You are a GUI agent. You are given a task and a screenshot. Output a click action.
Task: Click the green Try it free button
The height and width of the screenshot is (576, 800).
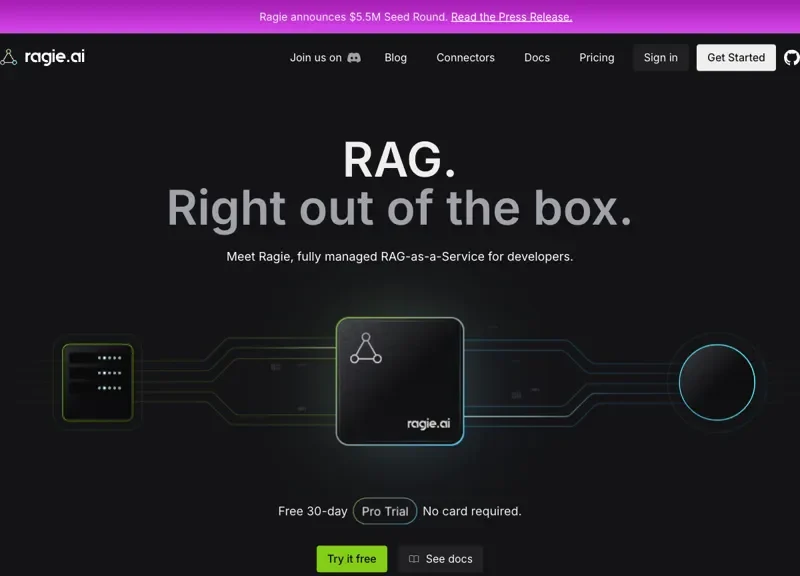[351, 559]
